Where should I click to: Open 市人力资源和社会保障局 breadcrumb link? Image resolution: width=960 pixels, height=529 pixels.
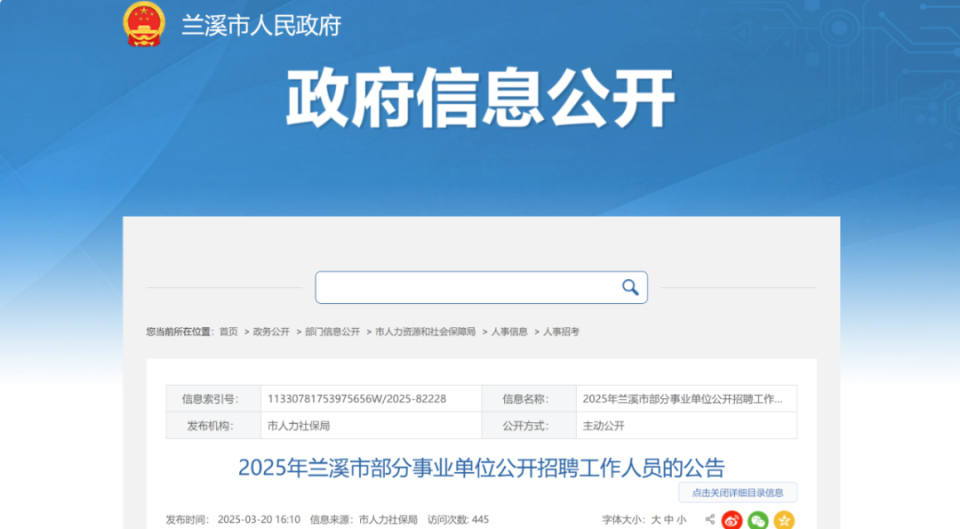426,332
